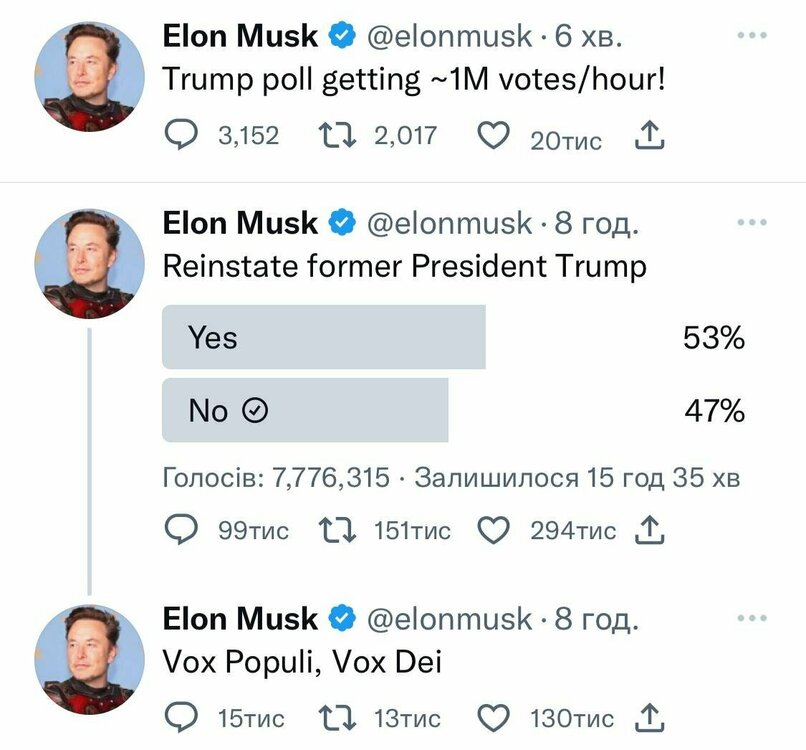Open more options on the poll tweet
806x750 pixels.
point(751,222)
